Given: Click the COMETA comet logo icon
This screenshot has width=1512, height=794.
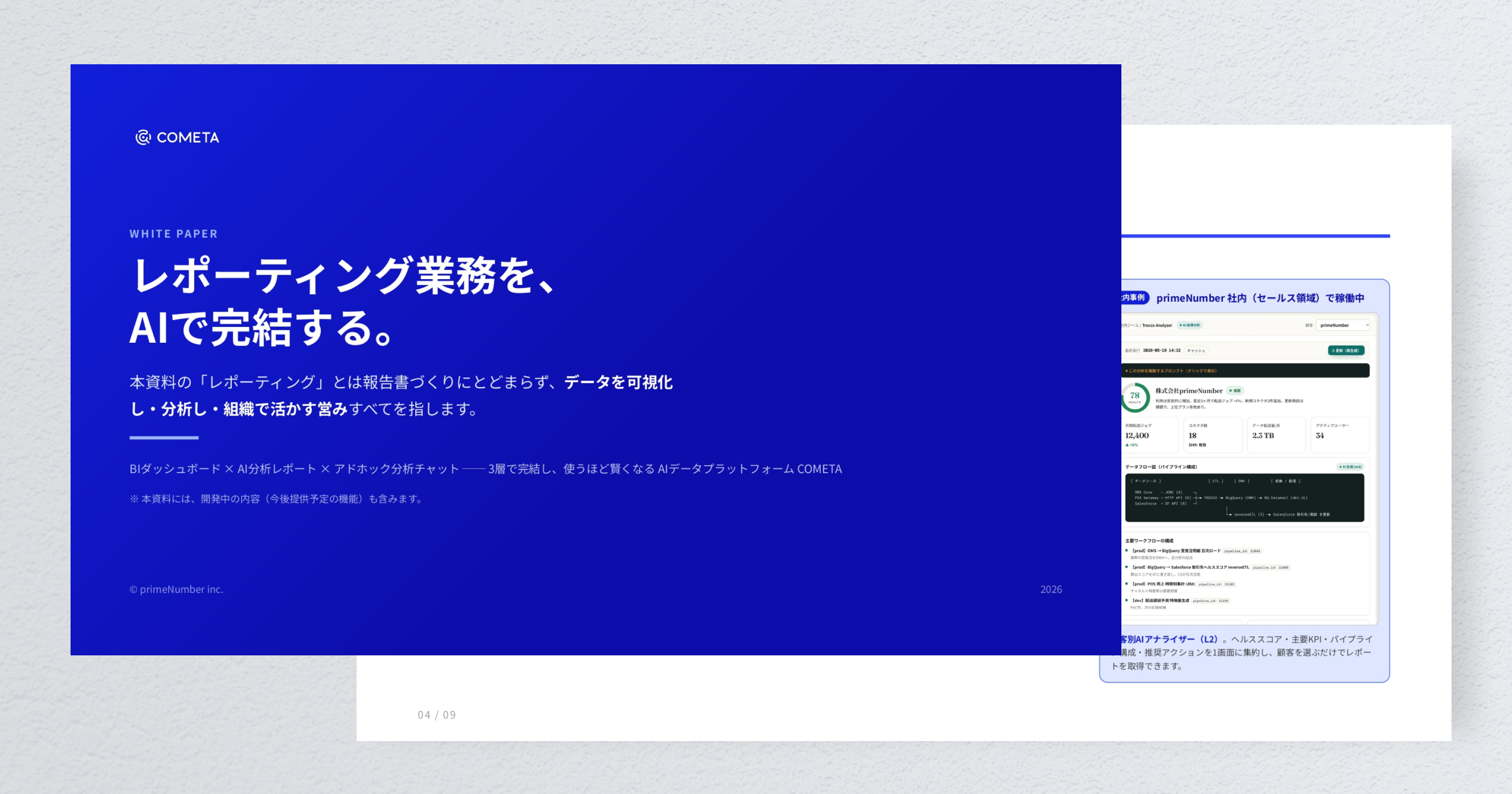Looking at the screenshot, I should [143, 137].
